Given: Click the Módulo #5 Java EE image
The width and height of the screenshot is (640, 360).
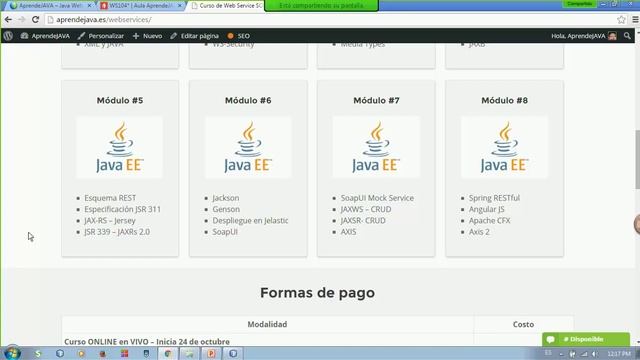Looking at the screenshot, I should [120, 147].
